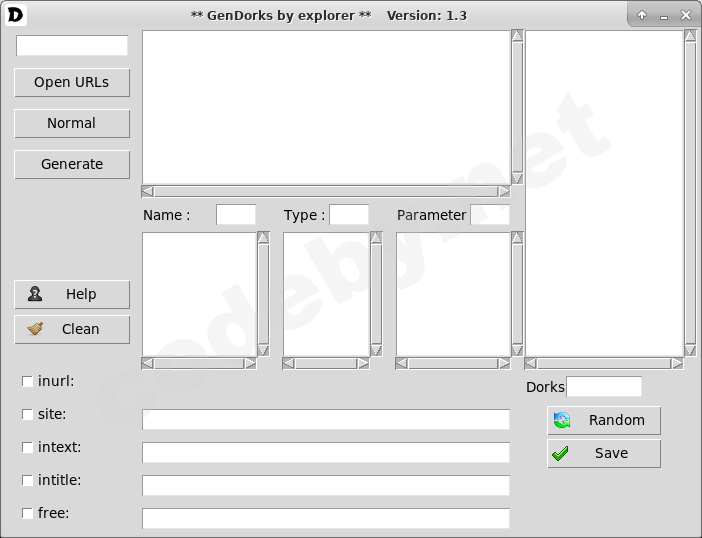The width and height of the screenshot is (702, 538).
Task: Focus the Type count field
Action: 349,215
